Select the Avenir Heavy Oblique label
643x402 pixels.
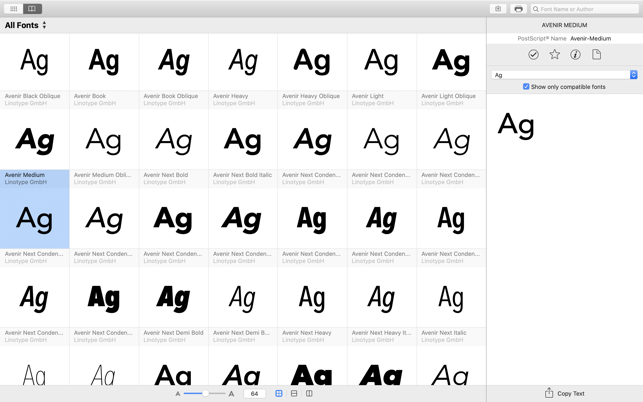coord(311,96)
